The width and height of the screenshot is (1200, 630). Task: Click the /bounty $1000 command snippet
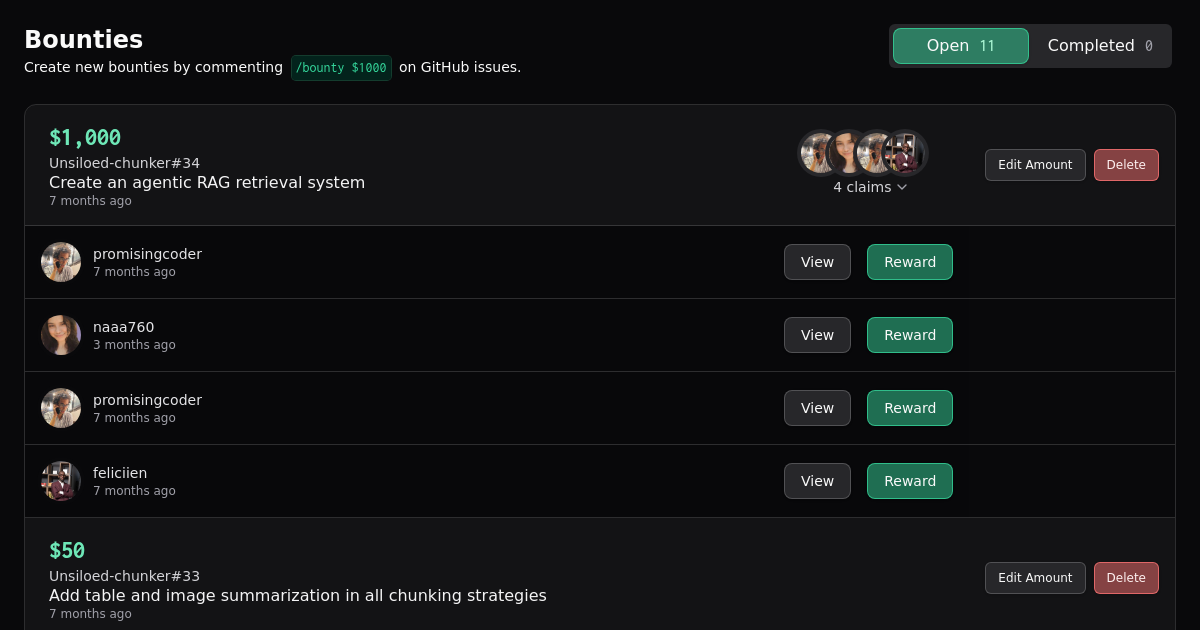[x=341, y=68]
